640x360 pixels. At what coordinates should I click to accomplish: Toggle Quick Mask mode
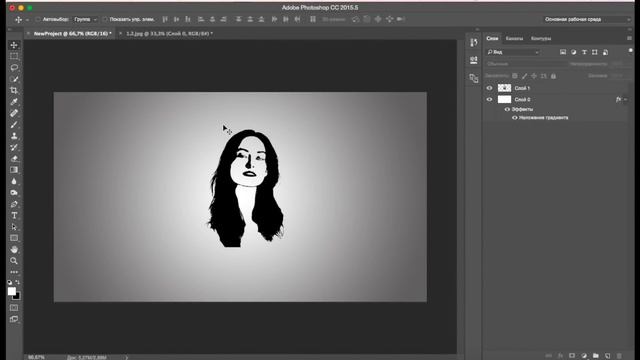click(x=14, y=308)
